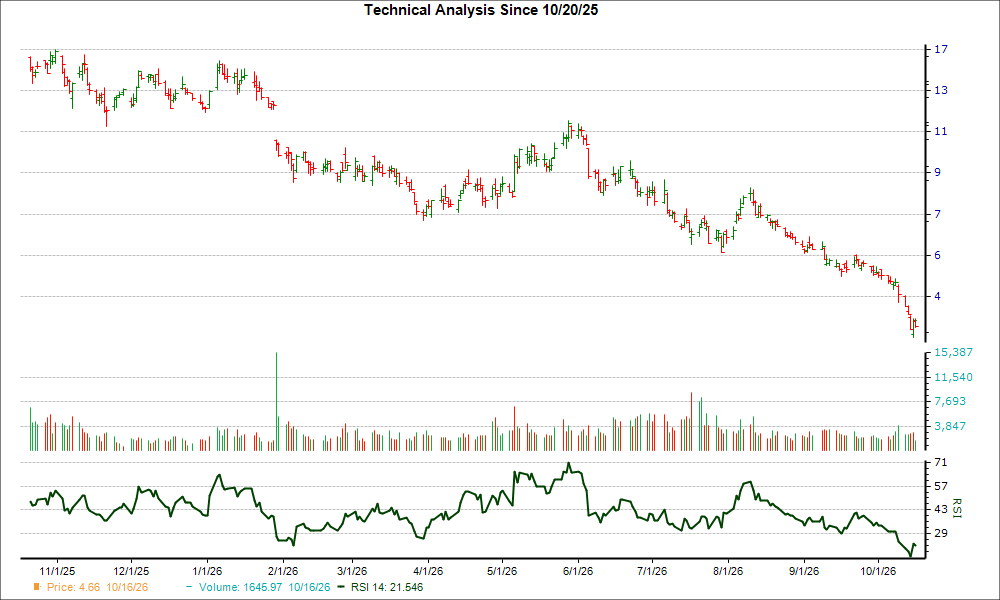Click the 10/1/26 date axis label
This screenshot has width=1000, height=600.
878,571
